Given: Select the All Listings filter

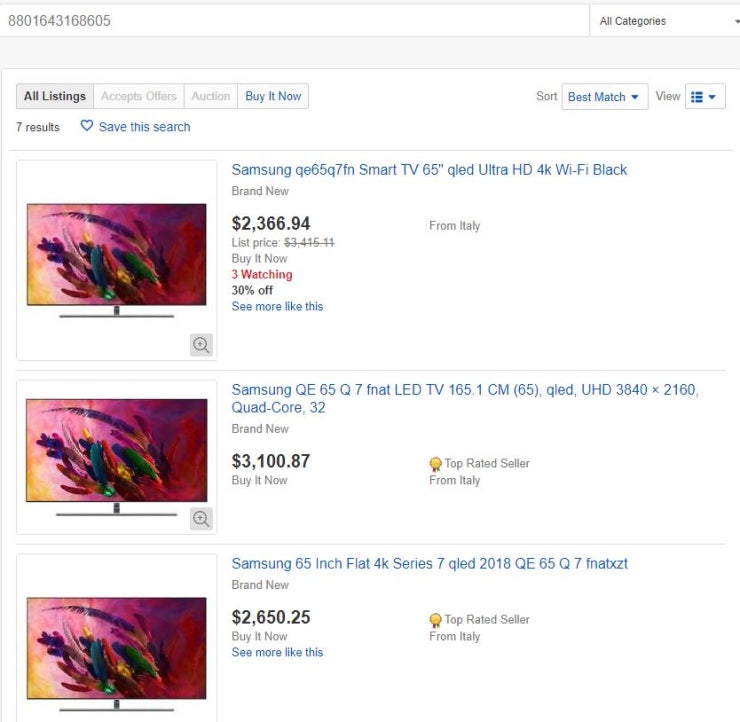Looking at the screenshot, I should (x=55, y=96).
